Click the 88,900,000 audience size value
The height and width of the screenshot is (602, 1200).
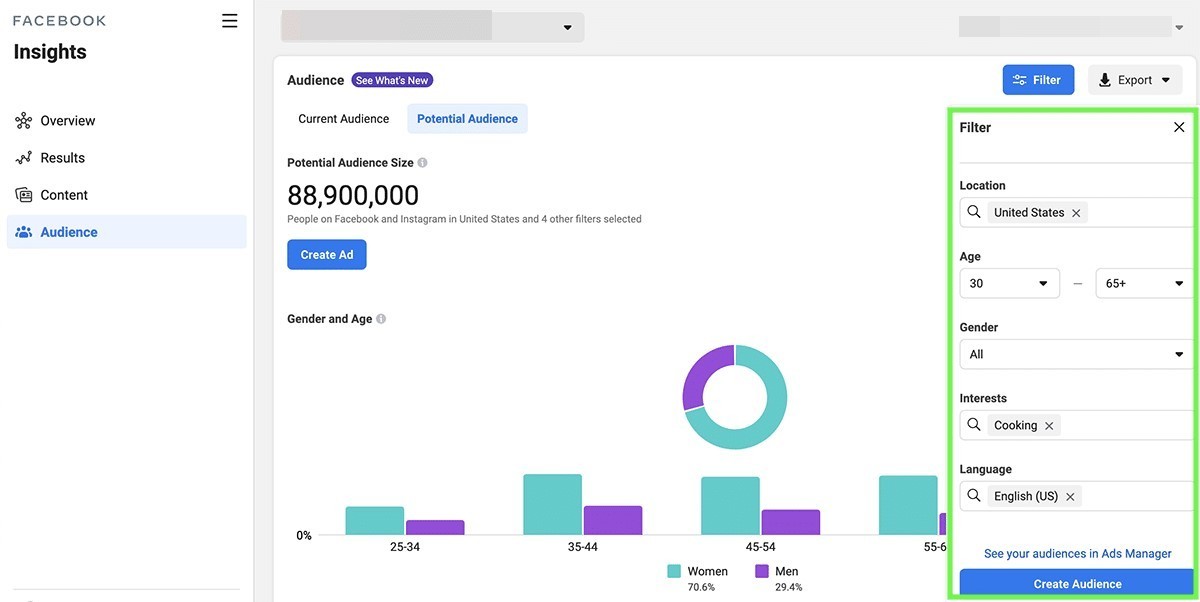(x=353, y=195)
